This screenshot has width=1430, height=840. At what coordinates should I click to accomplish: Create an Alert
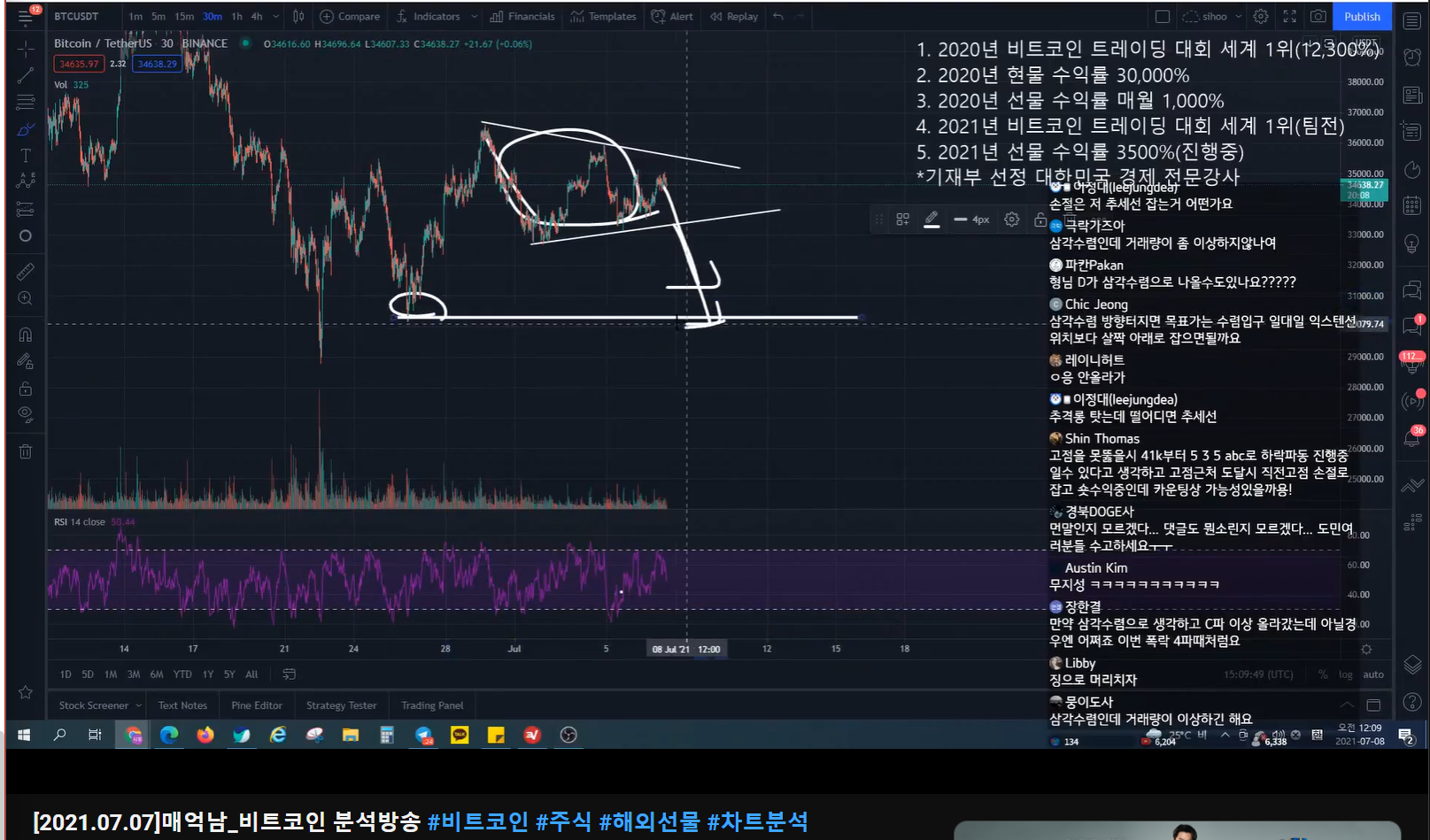click(672, 16)
